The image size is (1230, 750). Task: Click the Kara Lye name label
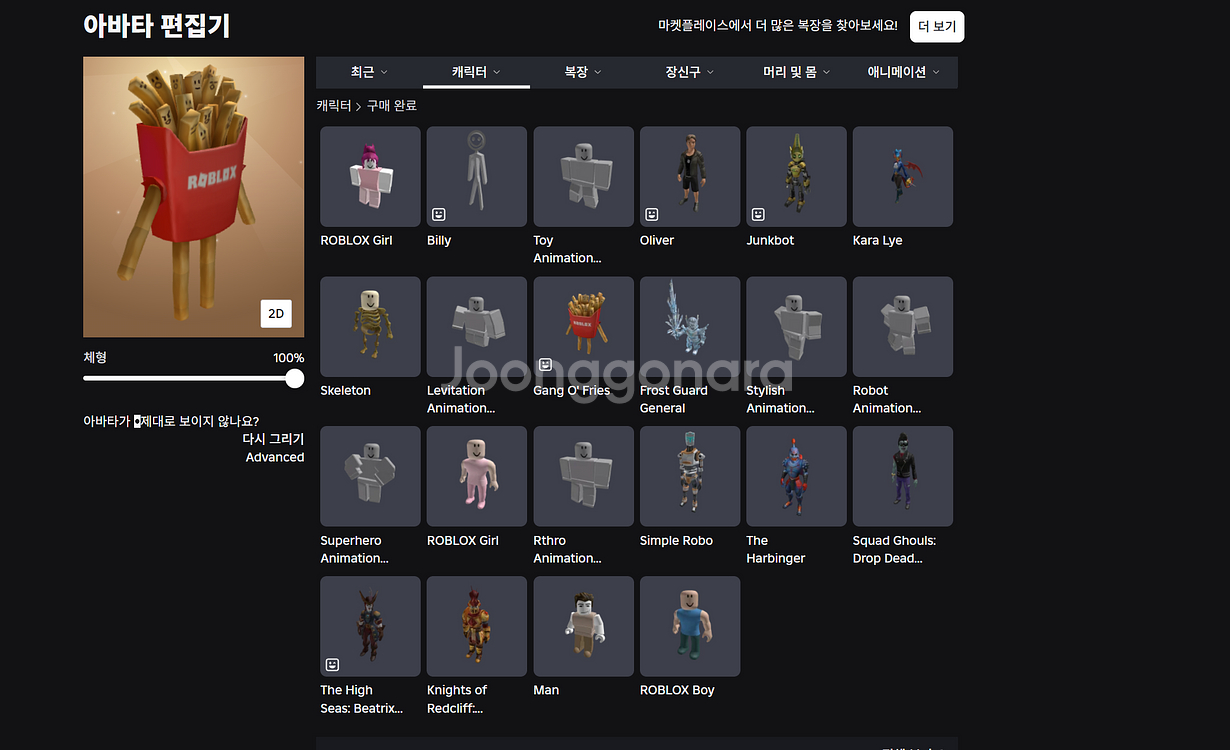coord(878,241)
